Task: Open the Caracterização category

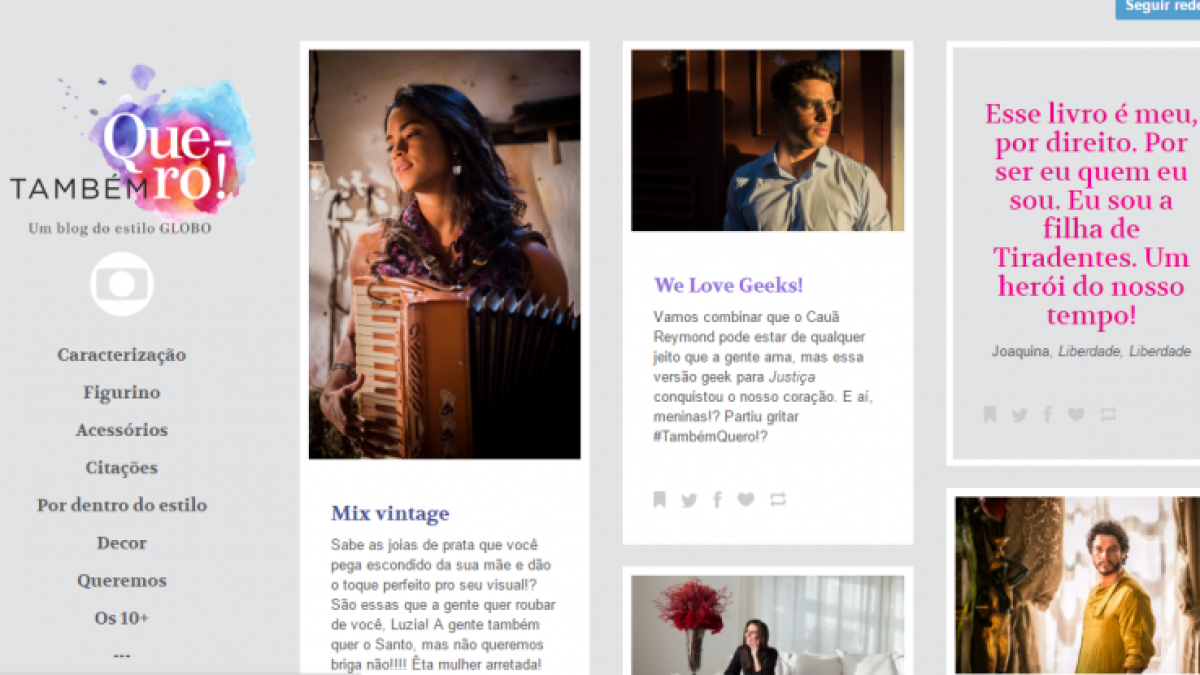Action: 122,355
